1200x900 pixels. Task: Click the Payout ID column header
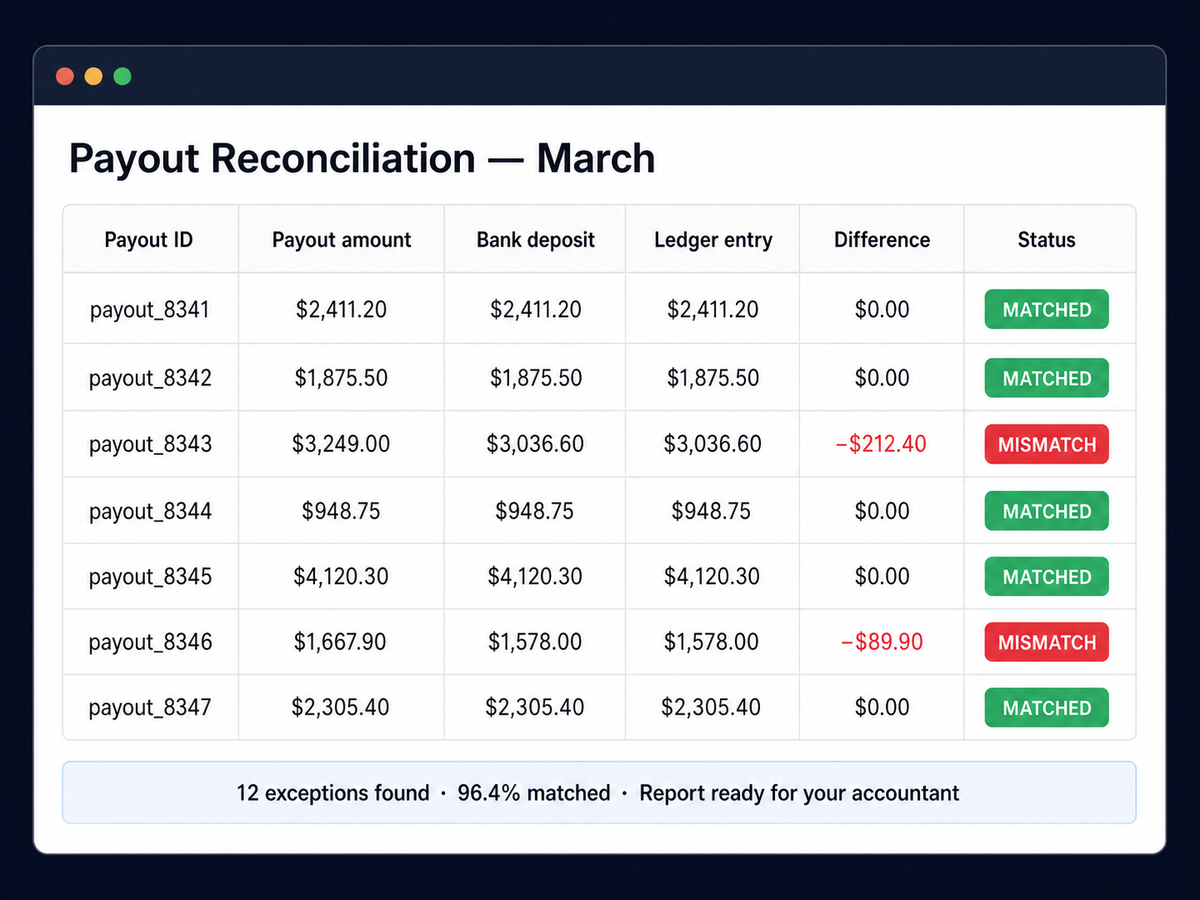(149, 240)
